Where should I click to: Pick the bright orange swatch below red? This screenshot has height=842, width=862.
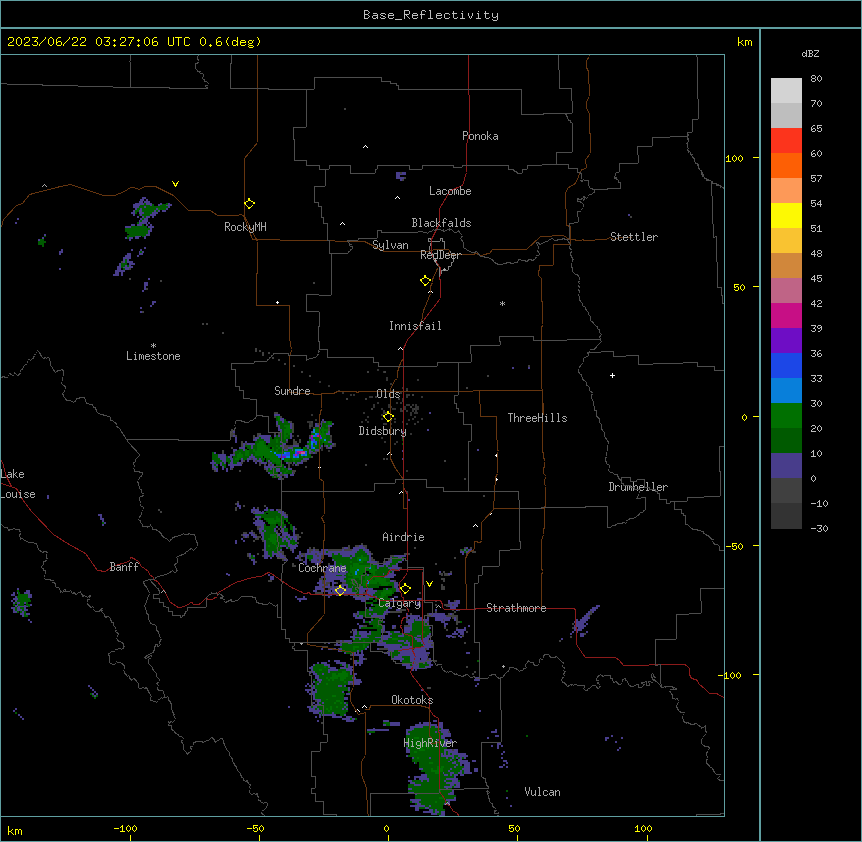tap(786, 165)
